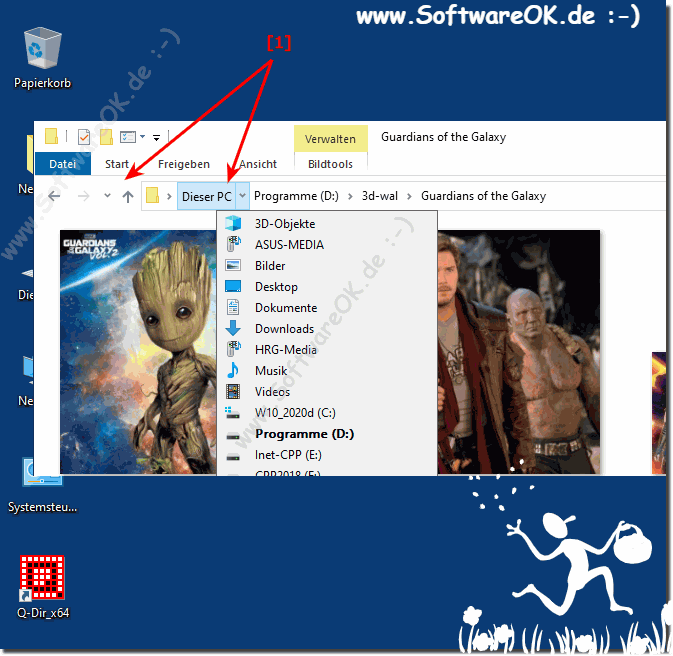Click Programme (D:) breadcrumb segment

(x=296, y=196)
